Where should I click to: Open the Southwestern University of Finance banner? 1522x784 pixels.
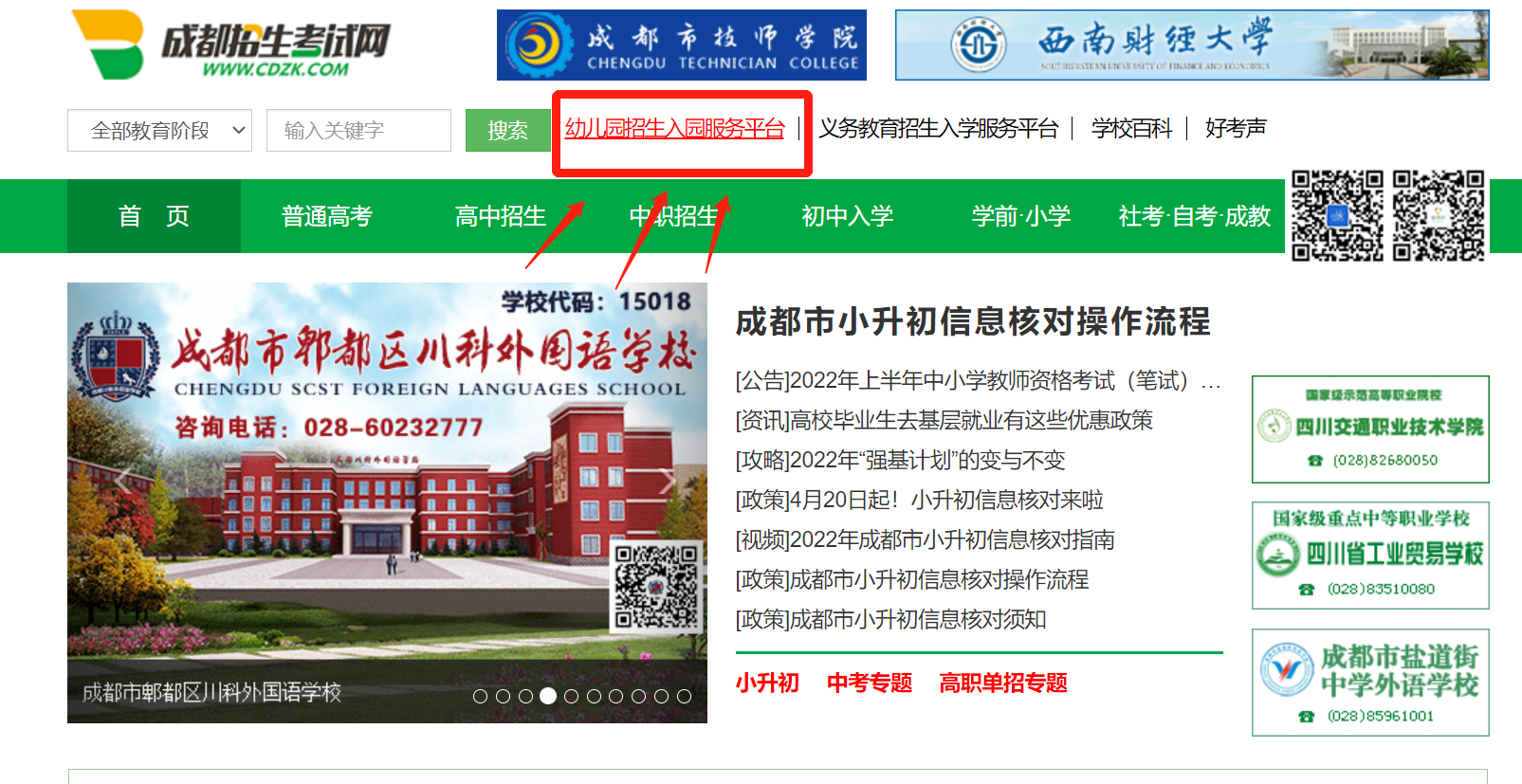point(1192,46)
